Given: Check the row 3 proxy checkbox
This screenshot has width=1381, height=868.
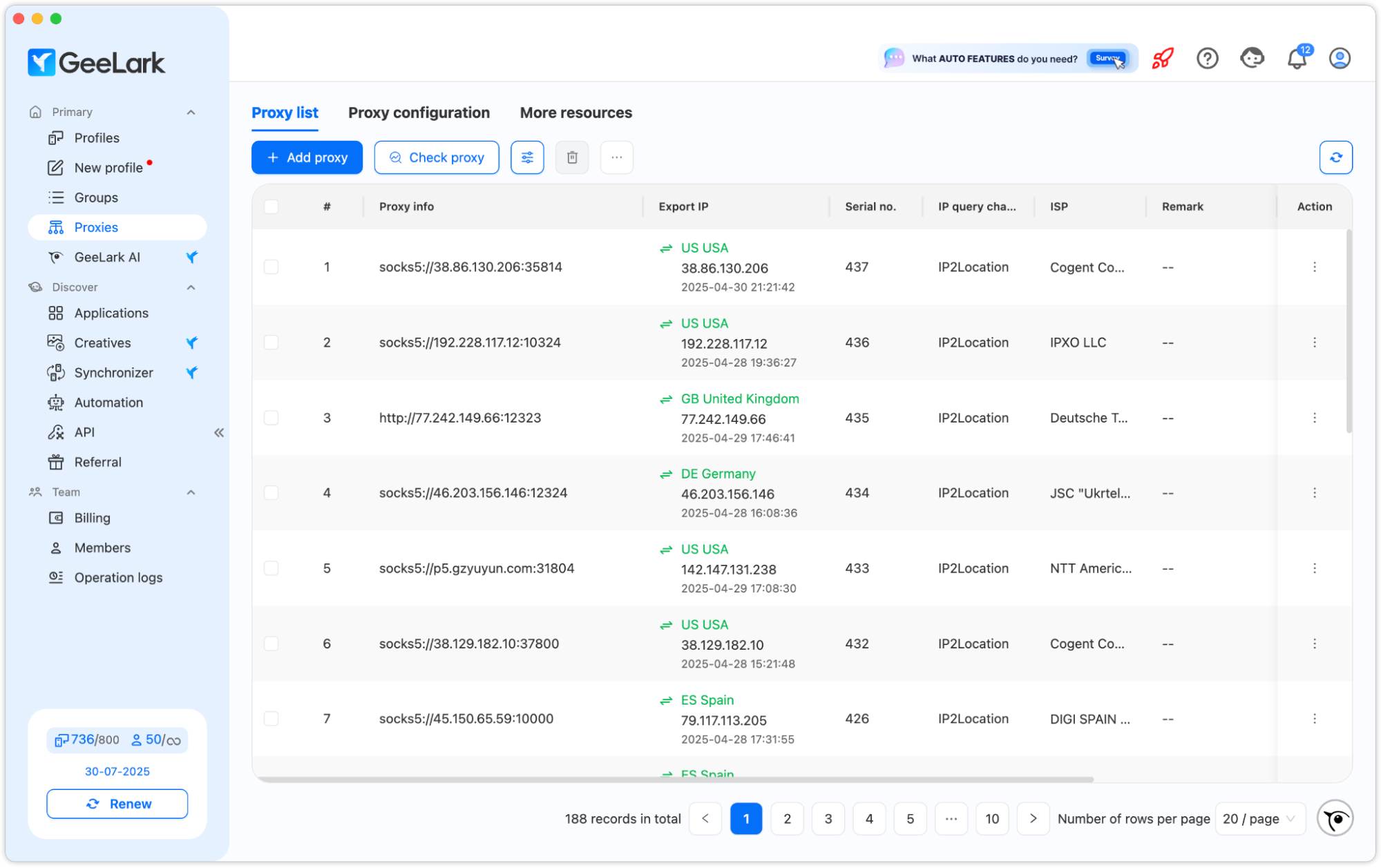Looking at the screenshot, I should 272,418.
